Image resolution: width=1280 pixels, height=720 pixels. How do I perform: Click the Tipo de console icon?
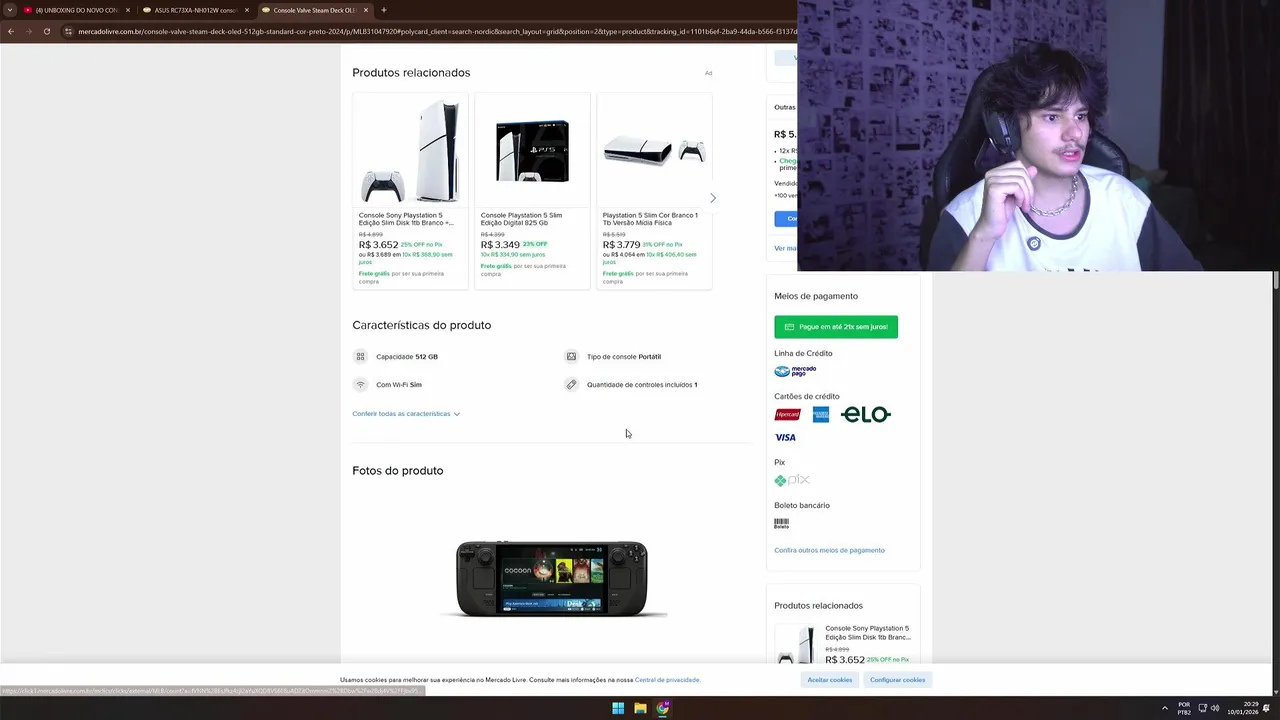pos(571,356)
